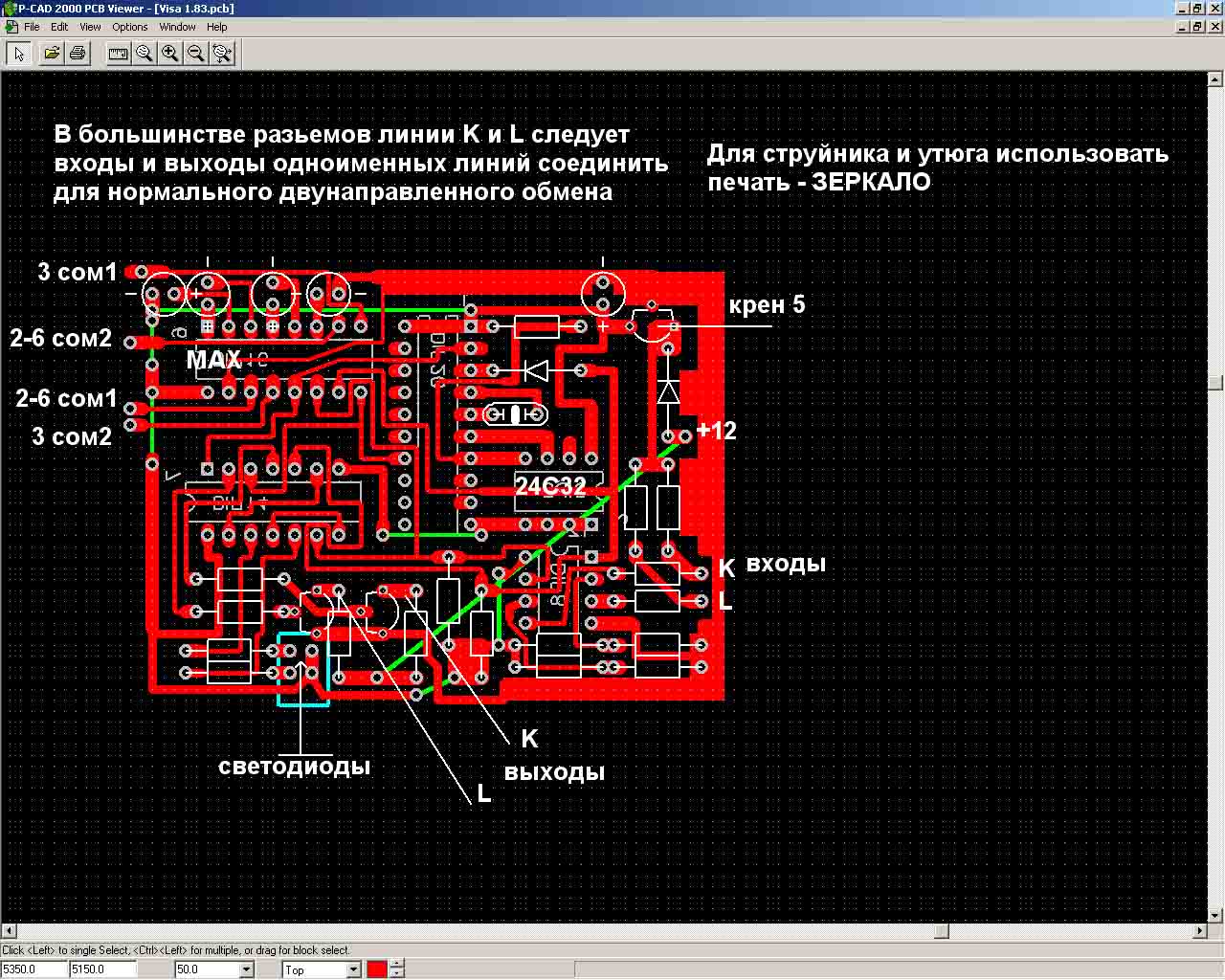This screenshot has width=1225, height=980.
Task: Click the horizontal scrollbar left arrow
Action: pyautogui.click(x=9, y=930)
